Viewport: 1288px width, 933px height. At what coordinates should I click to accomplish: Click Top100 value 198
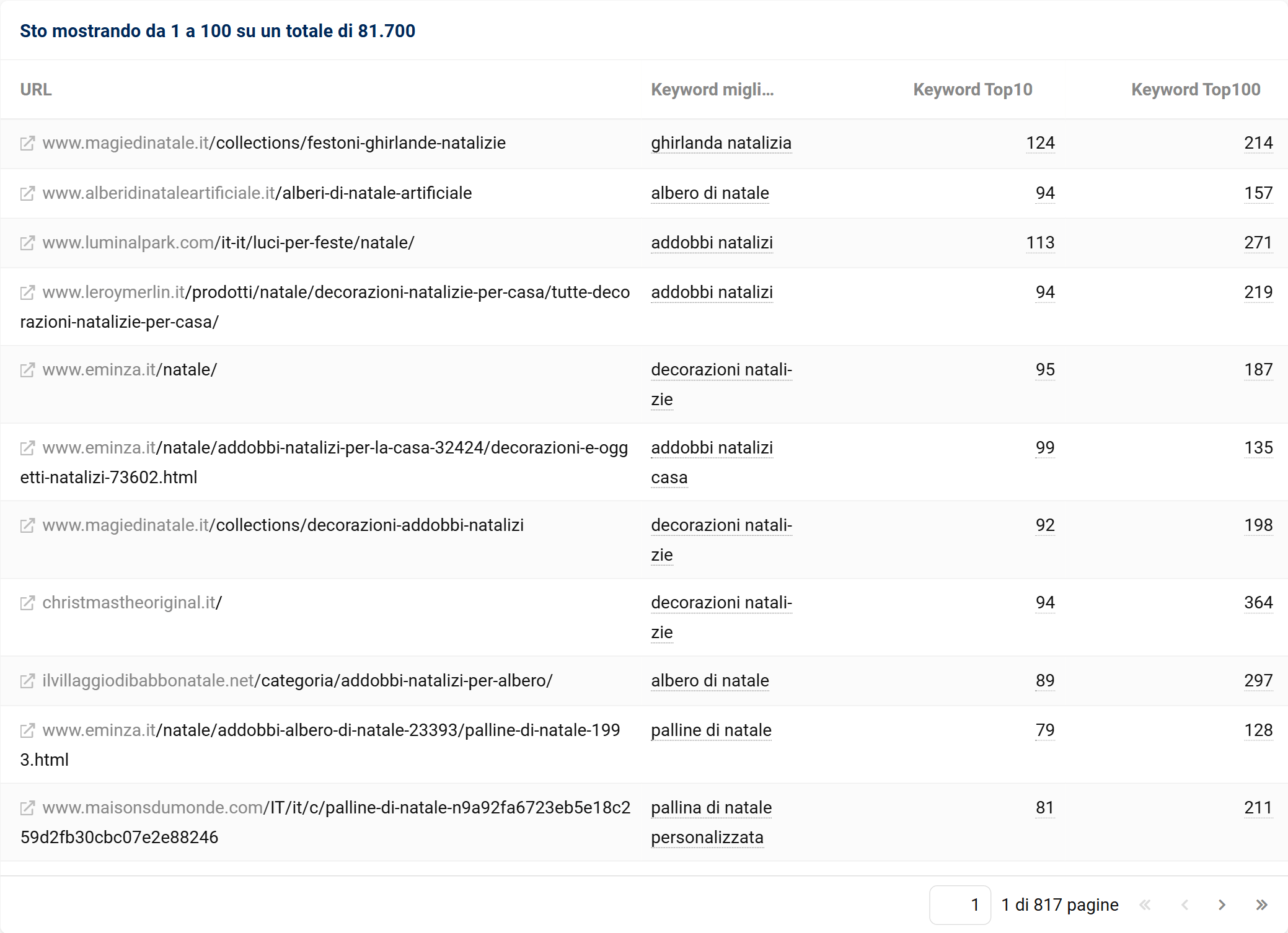coord(1258,525)
